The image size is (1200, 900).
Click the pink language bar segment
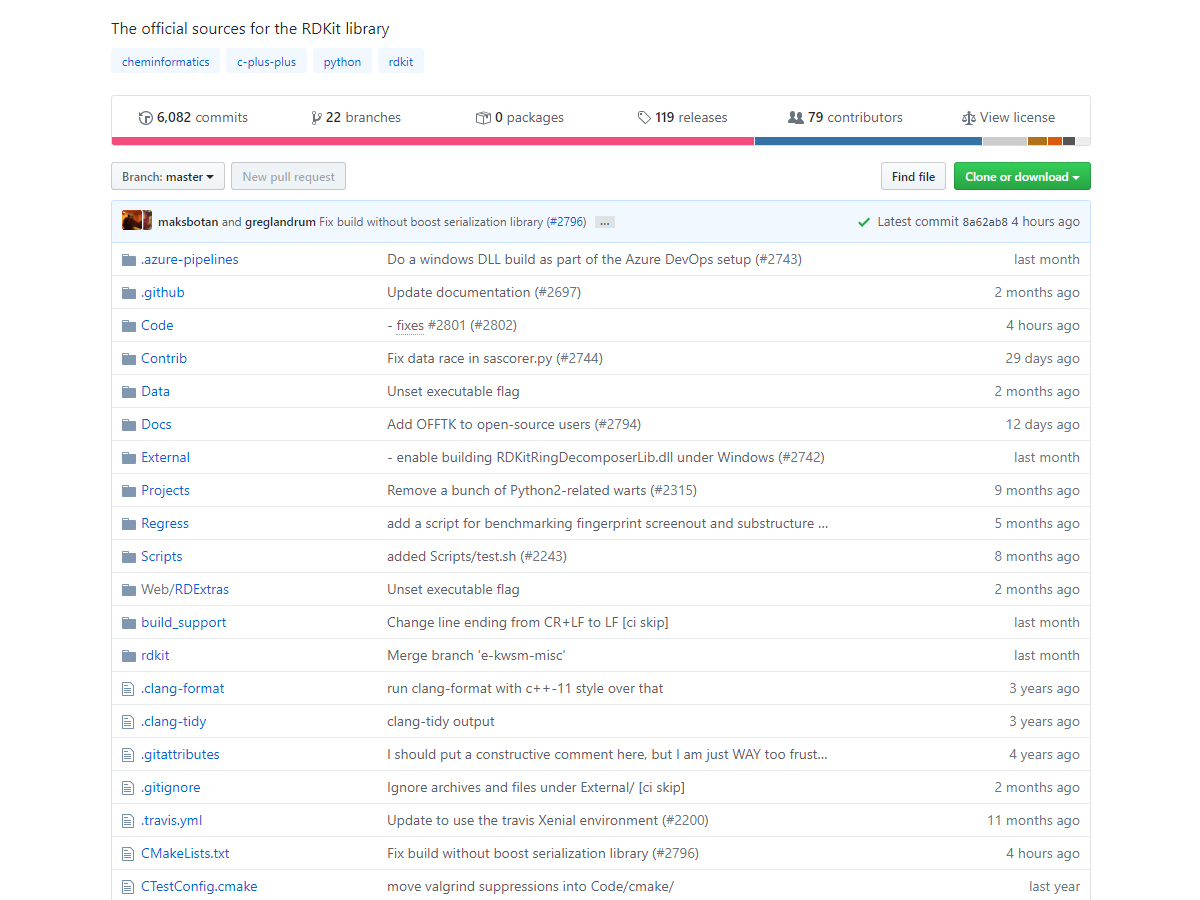(x=432, y=141)
